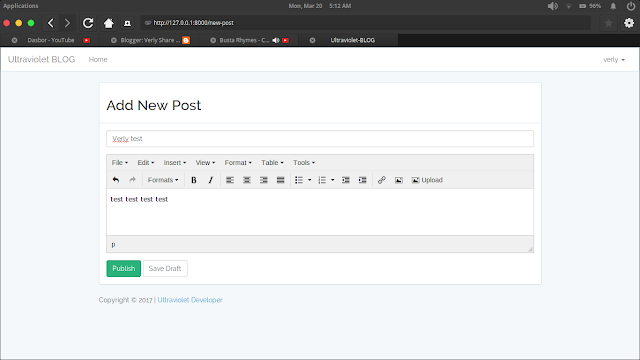Go back in browser history

coord(51,23)
